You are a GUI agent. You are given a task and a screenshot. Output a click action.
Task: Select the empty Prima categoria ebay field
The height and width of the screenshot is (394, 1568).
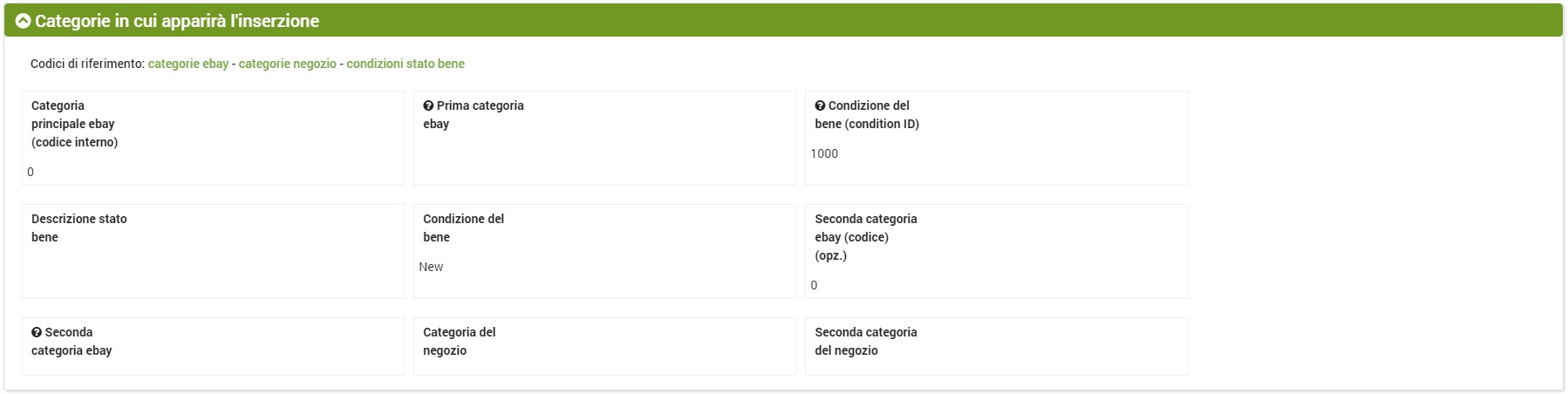pos(603,157)
